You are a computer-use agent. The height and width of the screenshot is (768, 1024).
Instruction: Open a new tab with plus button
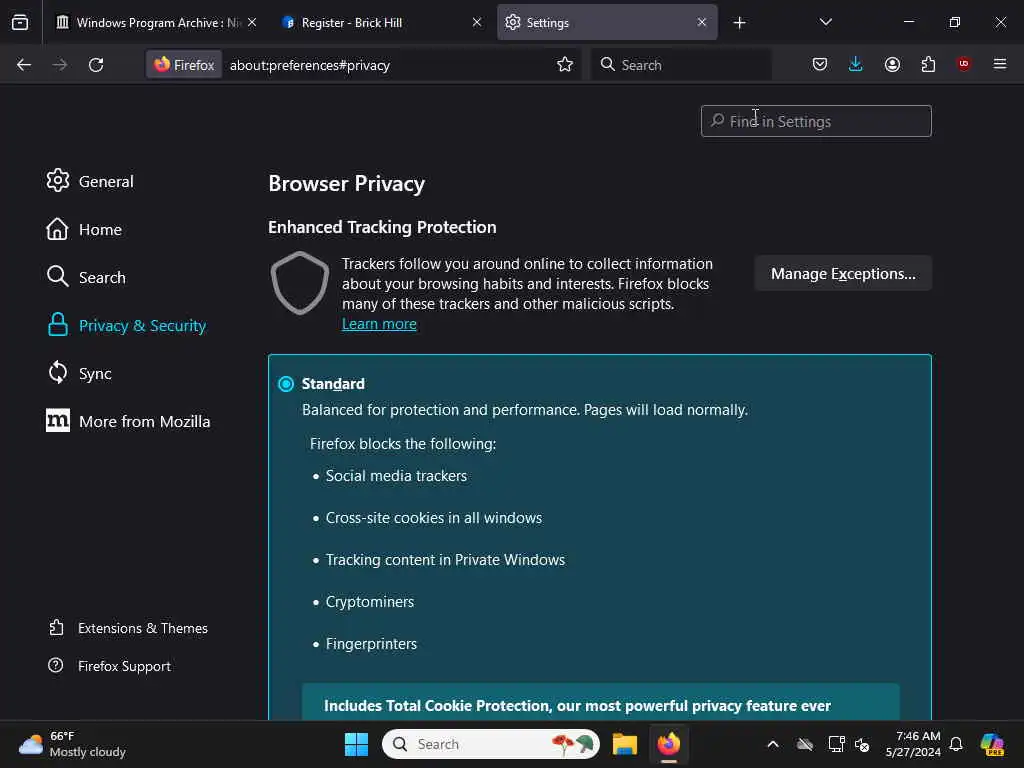click(x=739, y=23)
